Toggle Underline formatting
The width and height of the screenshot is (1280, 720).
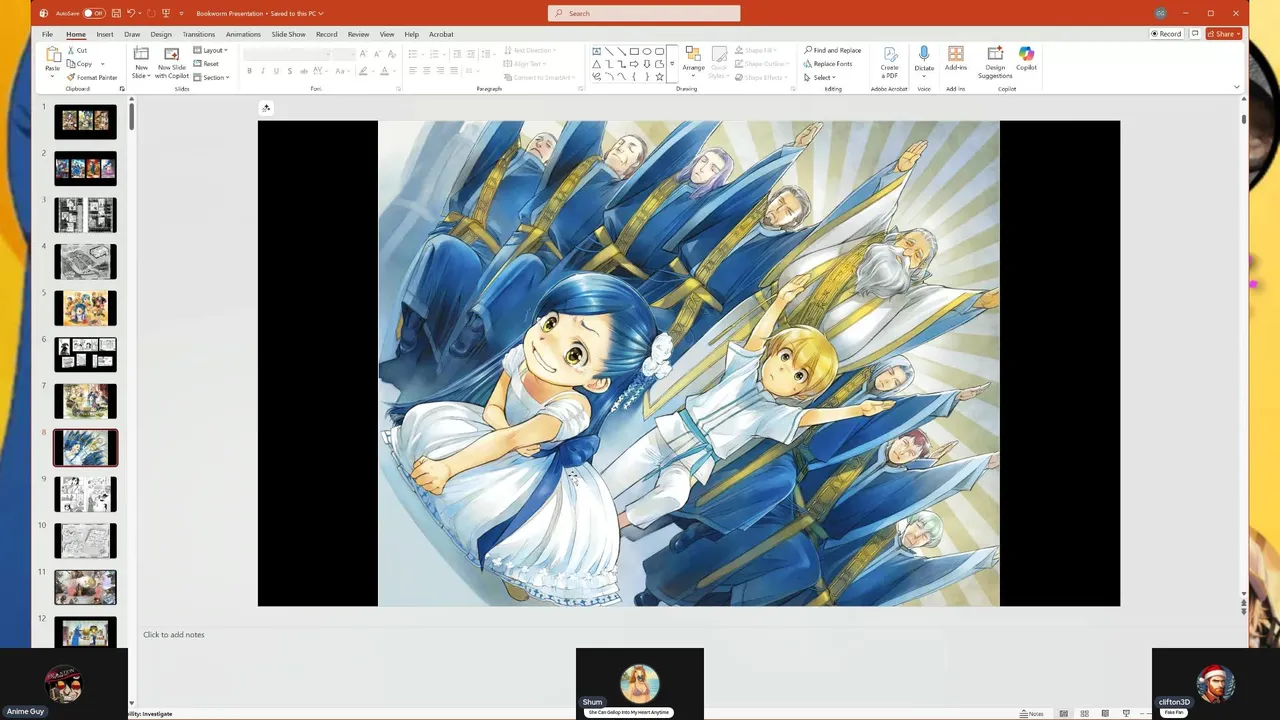(x=276, y=71)
